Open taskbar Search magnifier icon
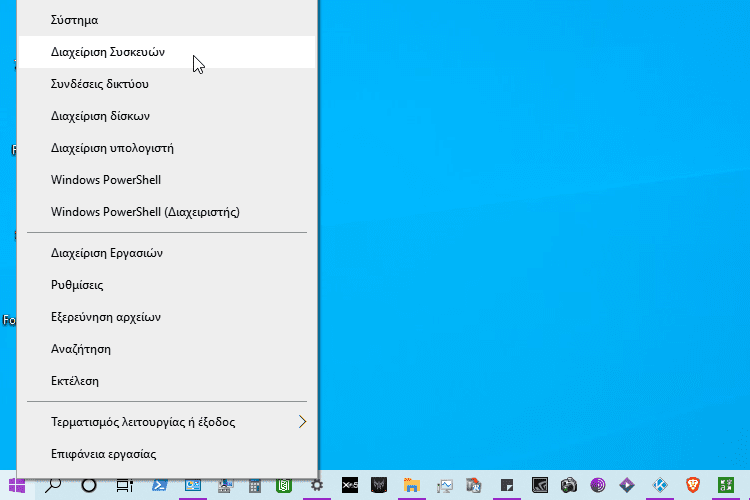The height and width of the screenshot is (500, 750). 53,486
